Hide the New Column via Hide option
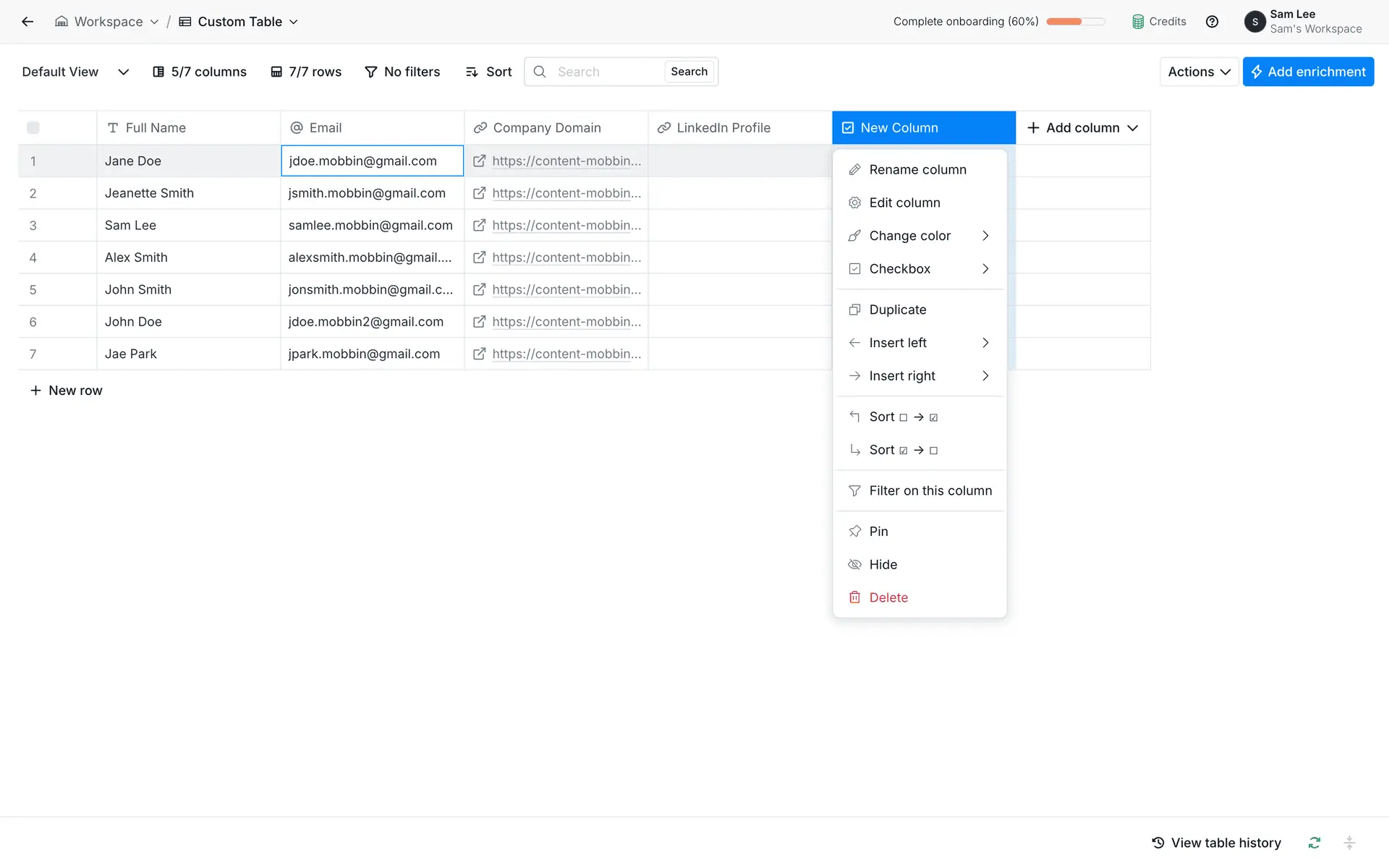1389x868 pixels. (x=883, y=564)
